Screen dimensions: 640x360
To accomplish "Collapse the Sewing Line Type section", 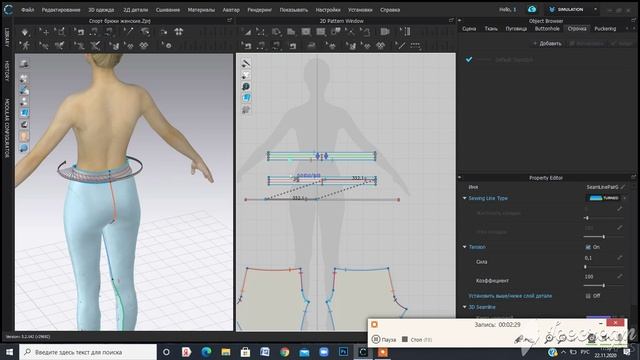I will 464,198.
